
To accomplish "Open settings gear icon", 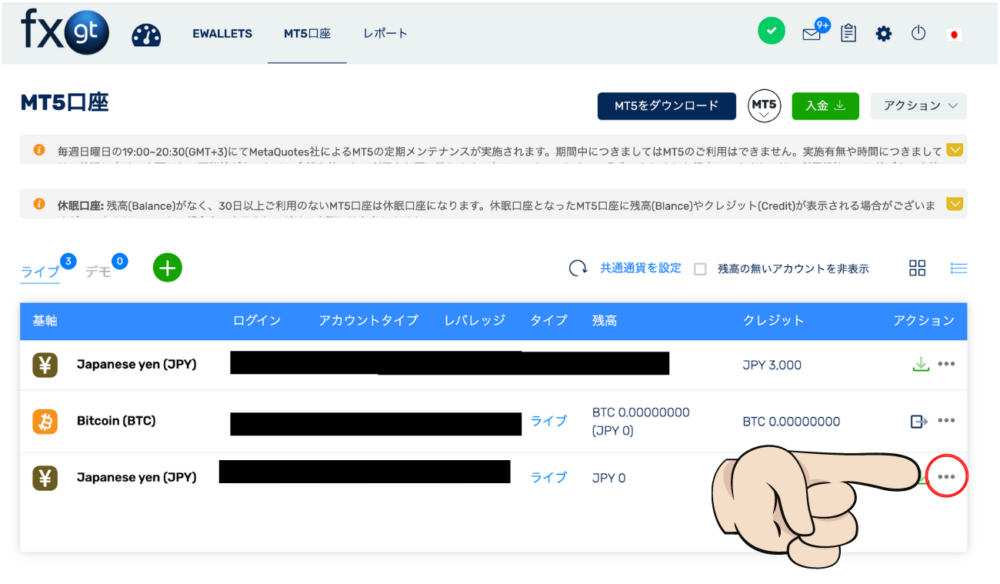I will 883,34.
